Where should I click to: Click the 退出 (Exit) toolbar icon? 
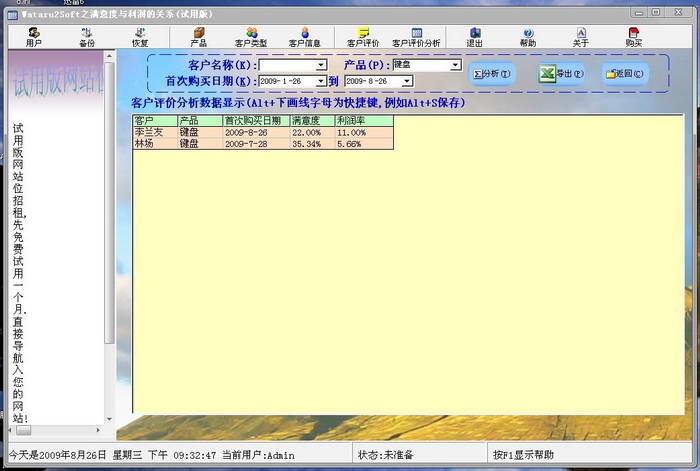pyautogui.click(x=474, y=37)
